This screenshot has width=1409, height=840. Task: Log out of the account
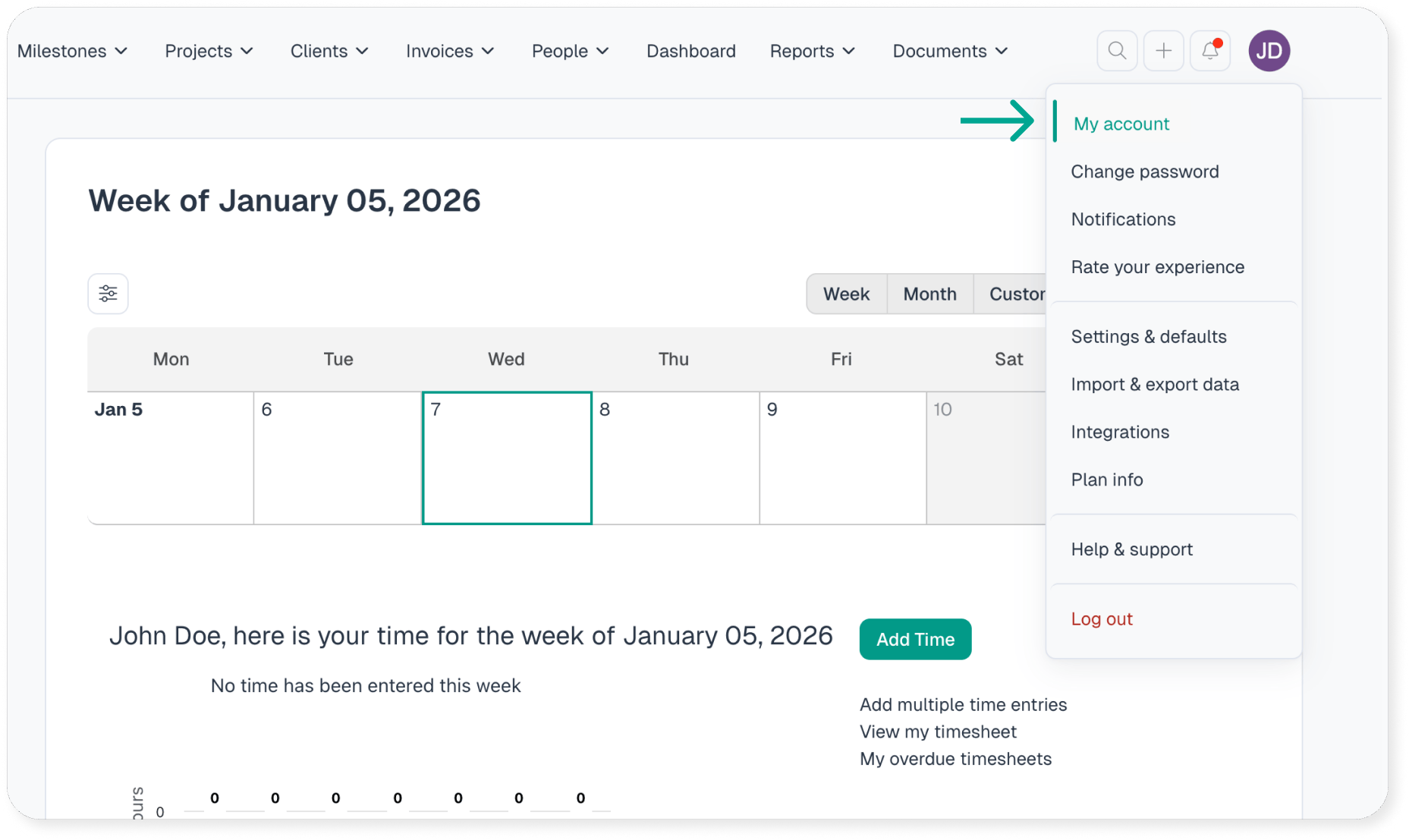(x=1101, y=618)
